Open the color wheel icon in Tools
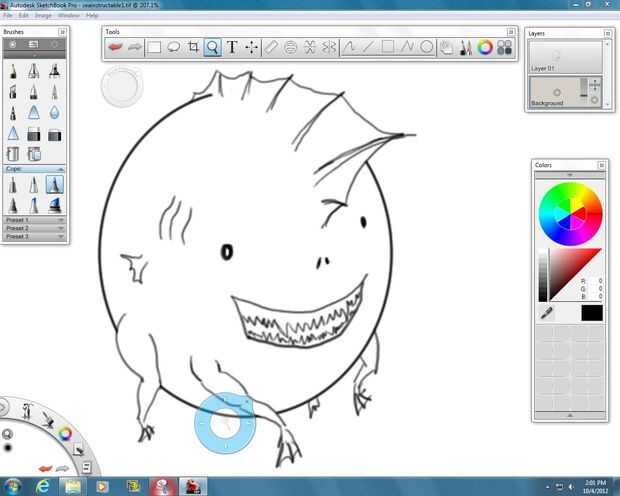This screenshot has width=620, height=496. click(485, 47)
